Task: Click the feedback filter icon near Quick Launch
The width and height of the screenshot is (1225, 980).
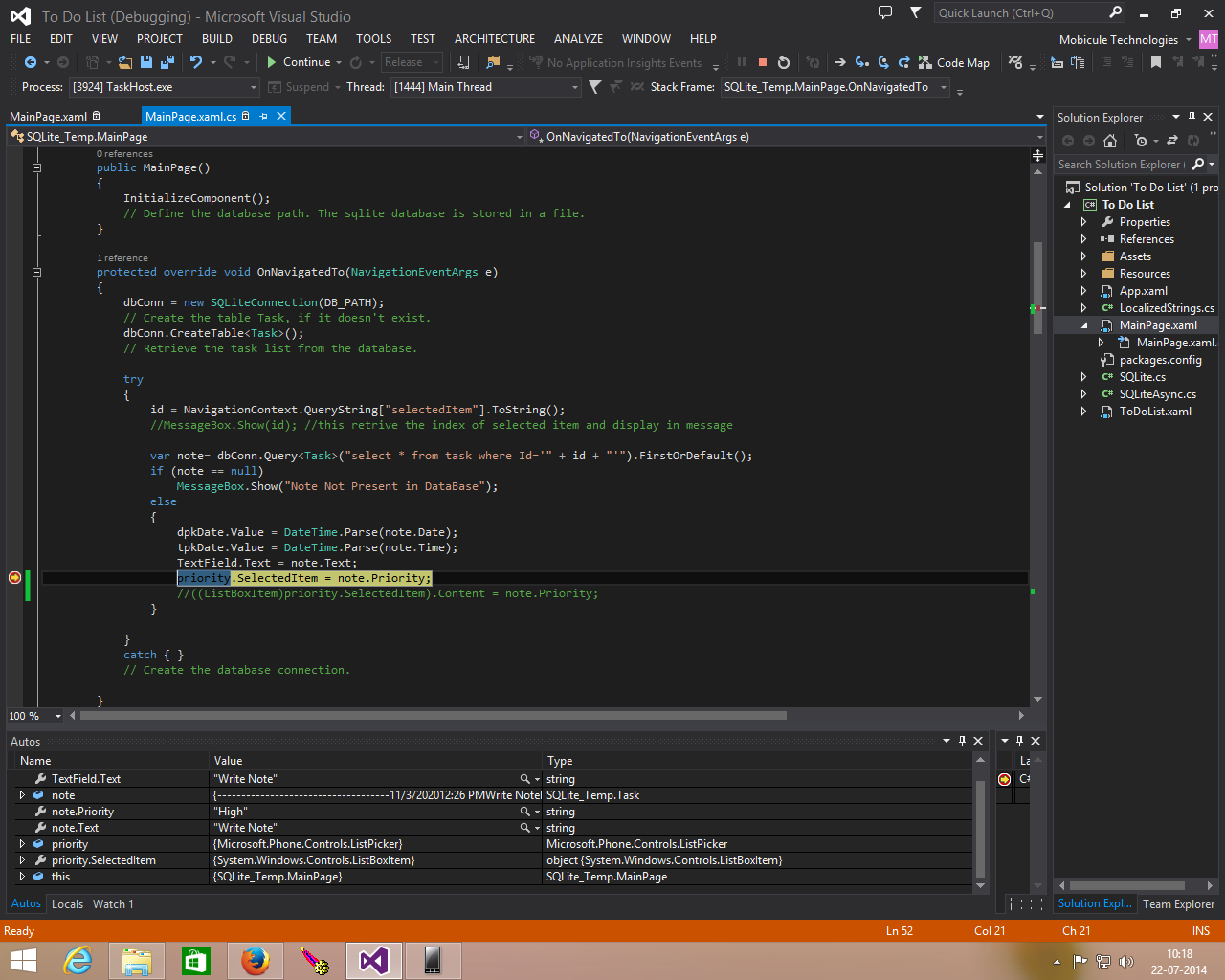Action: tap(916, 12)
